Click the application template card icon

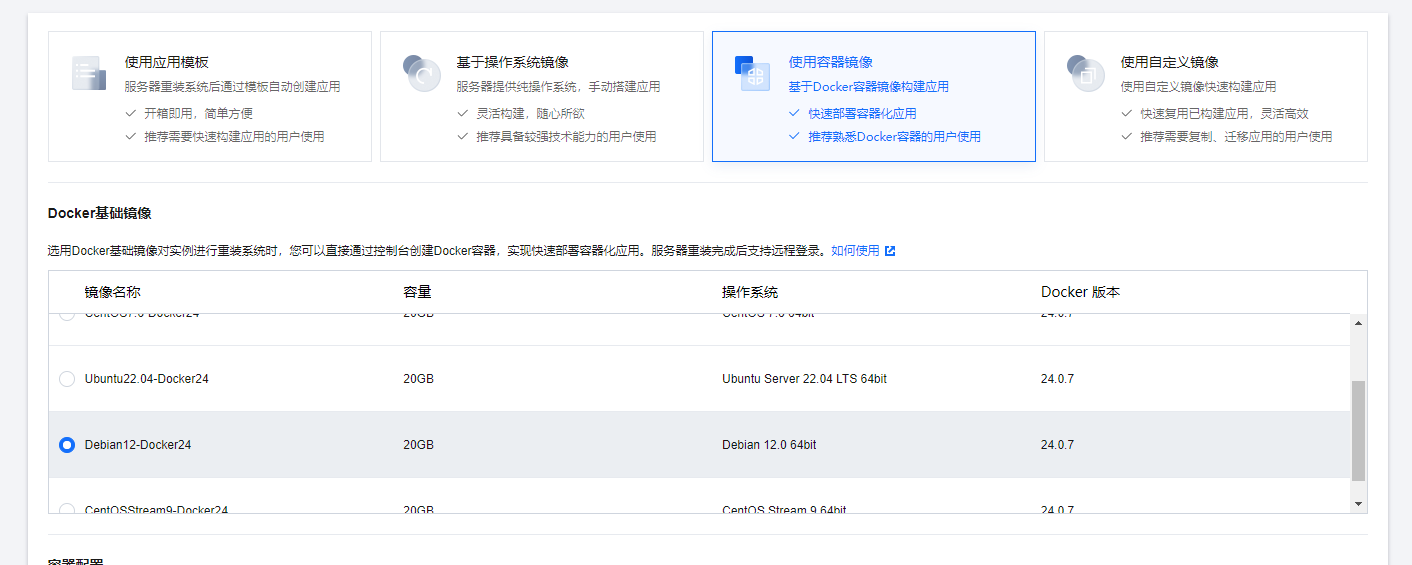(88, 73)
